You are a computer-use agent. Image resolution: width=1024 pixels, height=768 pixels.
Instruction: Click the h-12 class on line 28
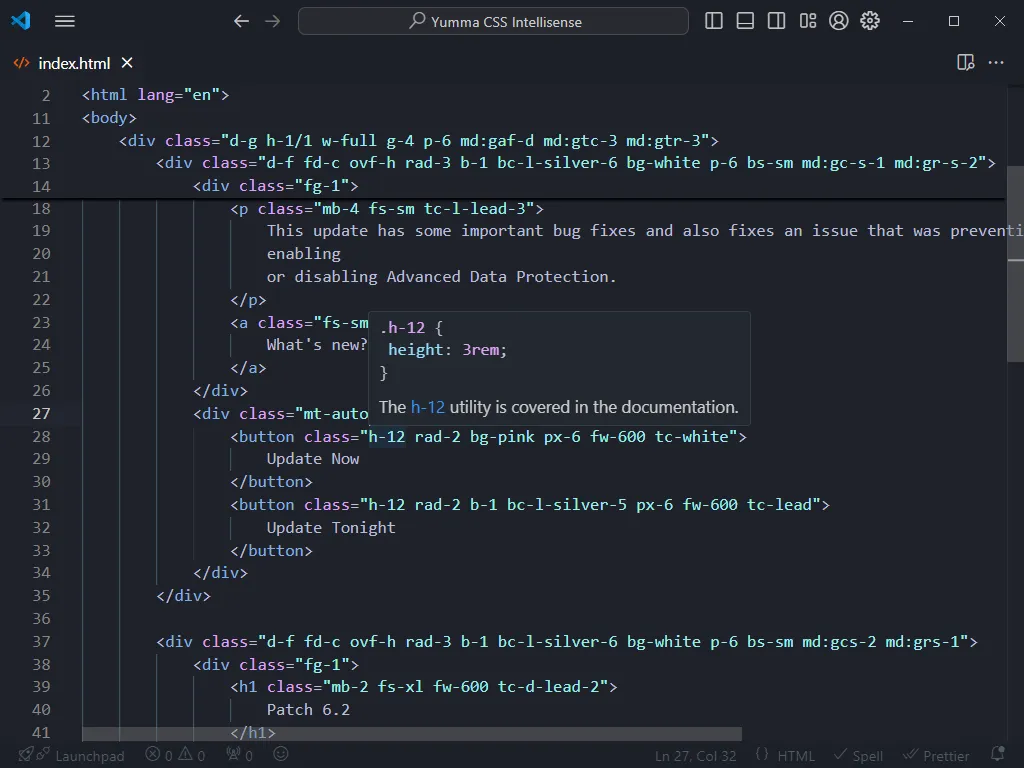[387, 437]
